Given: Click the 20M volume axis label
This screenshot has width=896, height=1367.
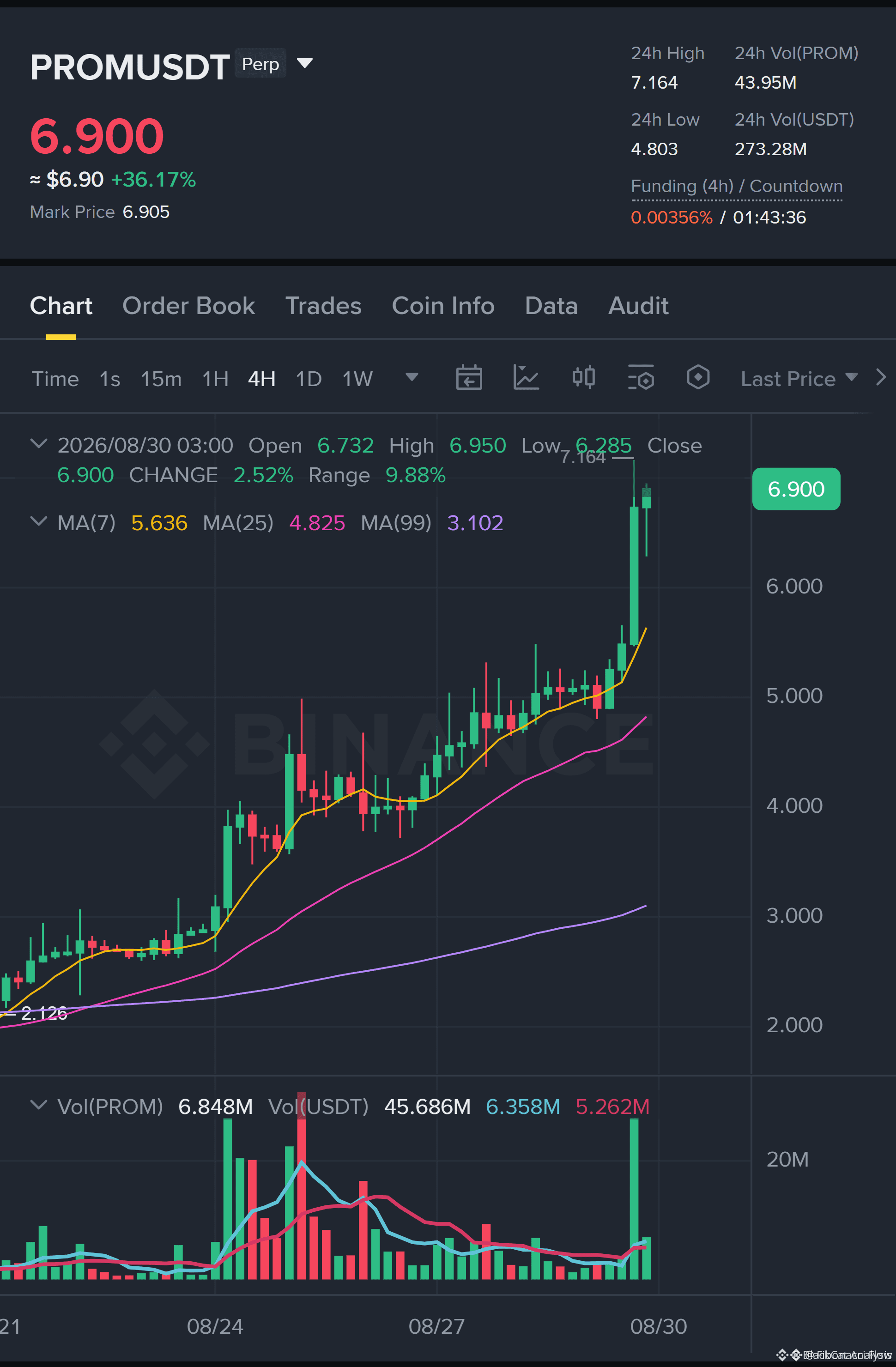Looking at the screenshot, I should coord(787,1159).
